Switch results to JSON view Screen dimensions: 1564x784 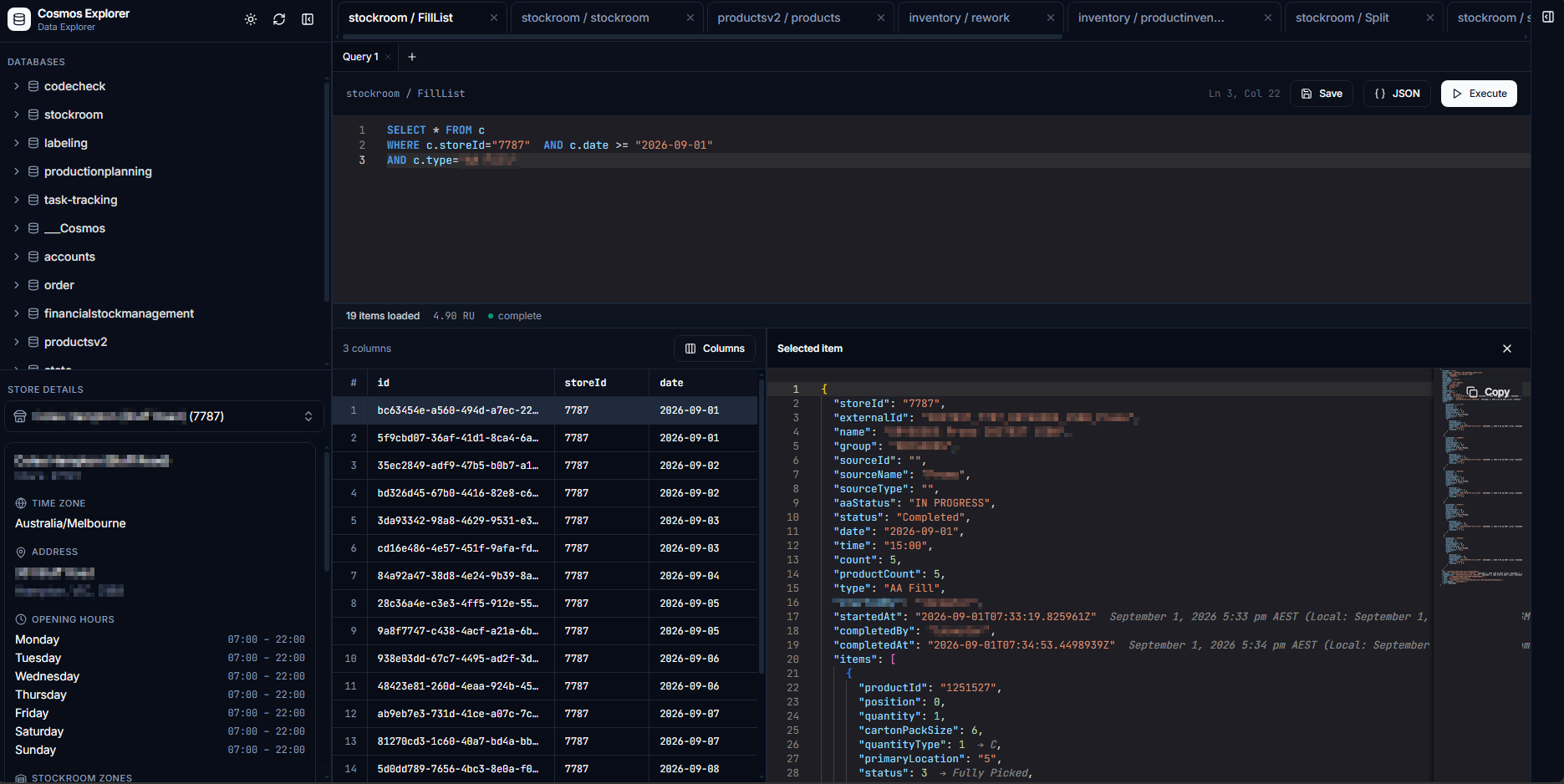click(1397, 94)
